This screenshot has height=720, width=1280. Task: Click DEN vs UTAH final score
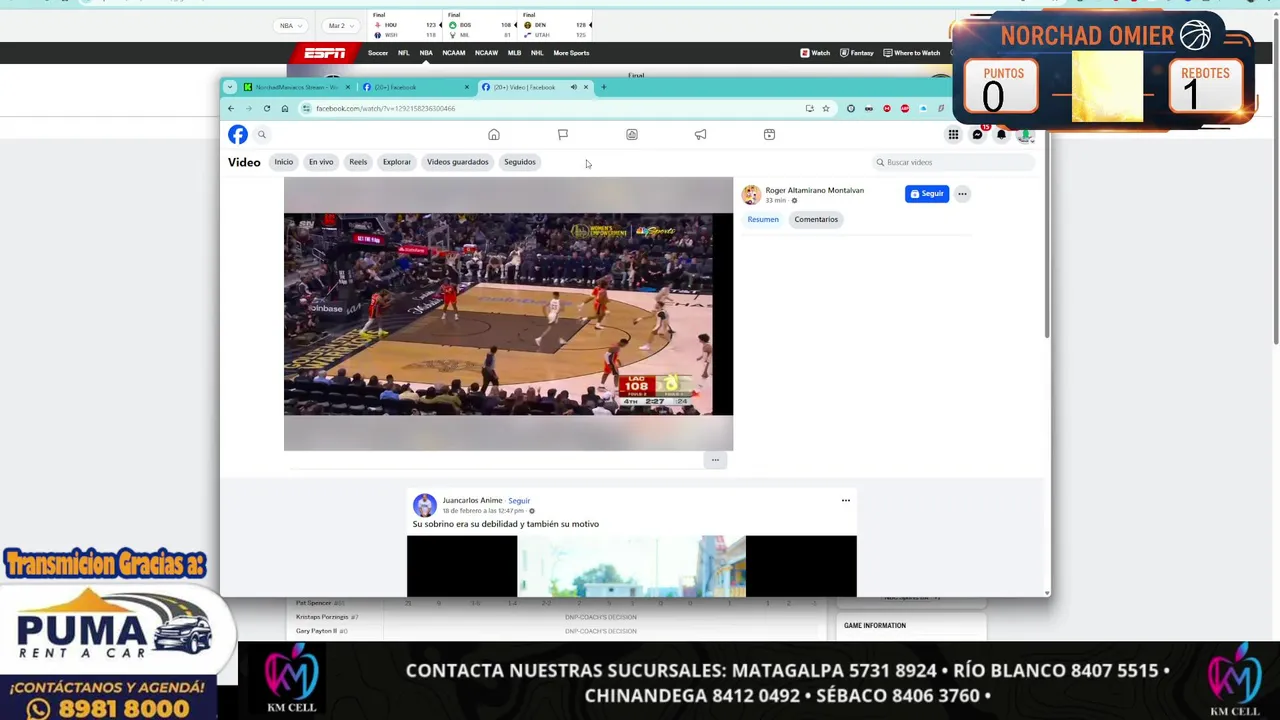[555, 26]
